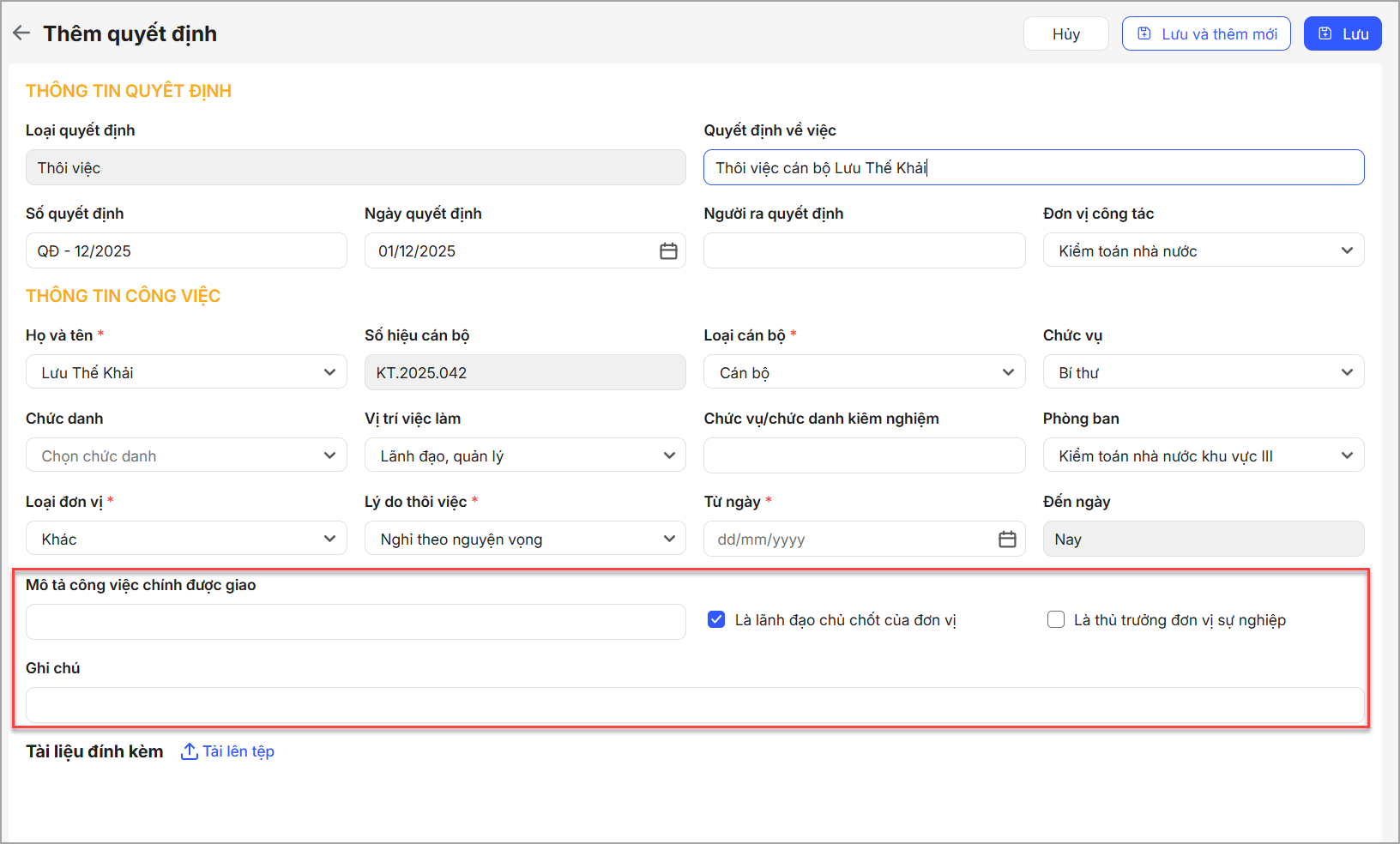Viewport: 1400px width, 844px height.
Task: Focus the Người ra quyết định field
Action: click(x=864, y=251)
